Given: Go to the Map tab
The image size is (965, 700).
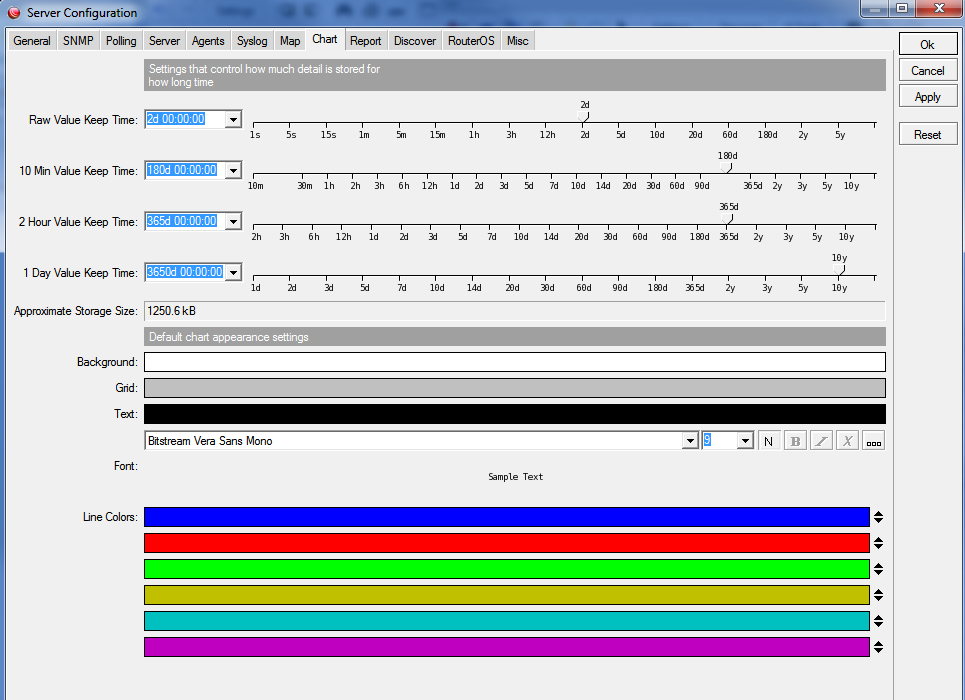Looking at the screenshot, I should [290, 41].
